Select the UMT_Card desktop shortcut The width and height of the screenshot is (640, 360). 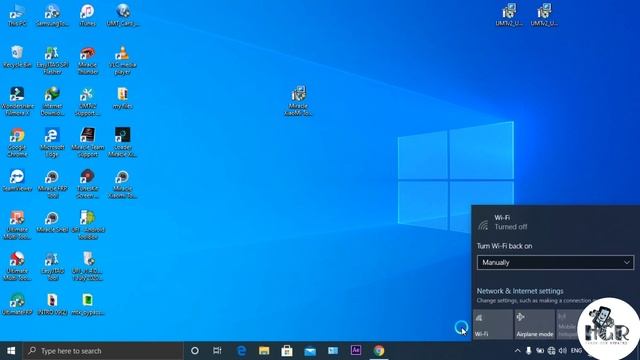pos(122,16)
